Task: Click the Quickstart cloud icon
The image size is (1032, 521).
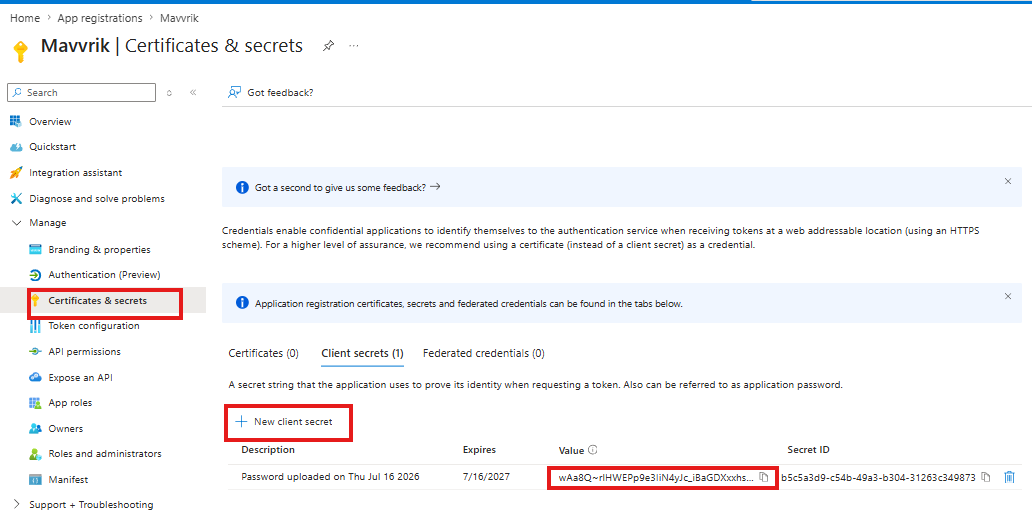Action: click(16, 147)
